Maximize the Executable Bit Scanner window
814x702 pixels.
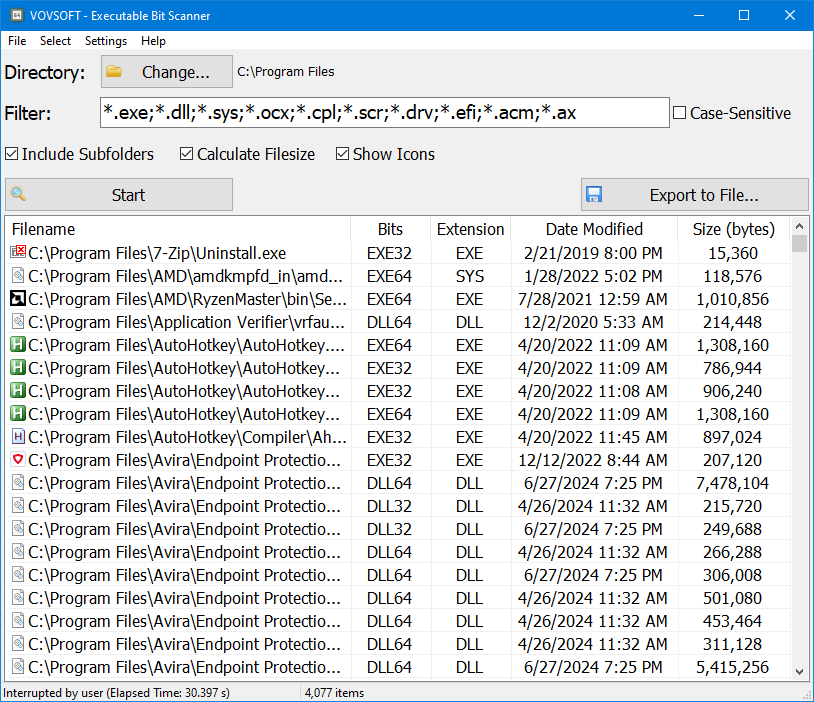coord(744,15)
